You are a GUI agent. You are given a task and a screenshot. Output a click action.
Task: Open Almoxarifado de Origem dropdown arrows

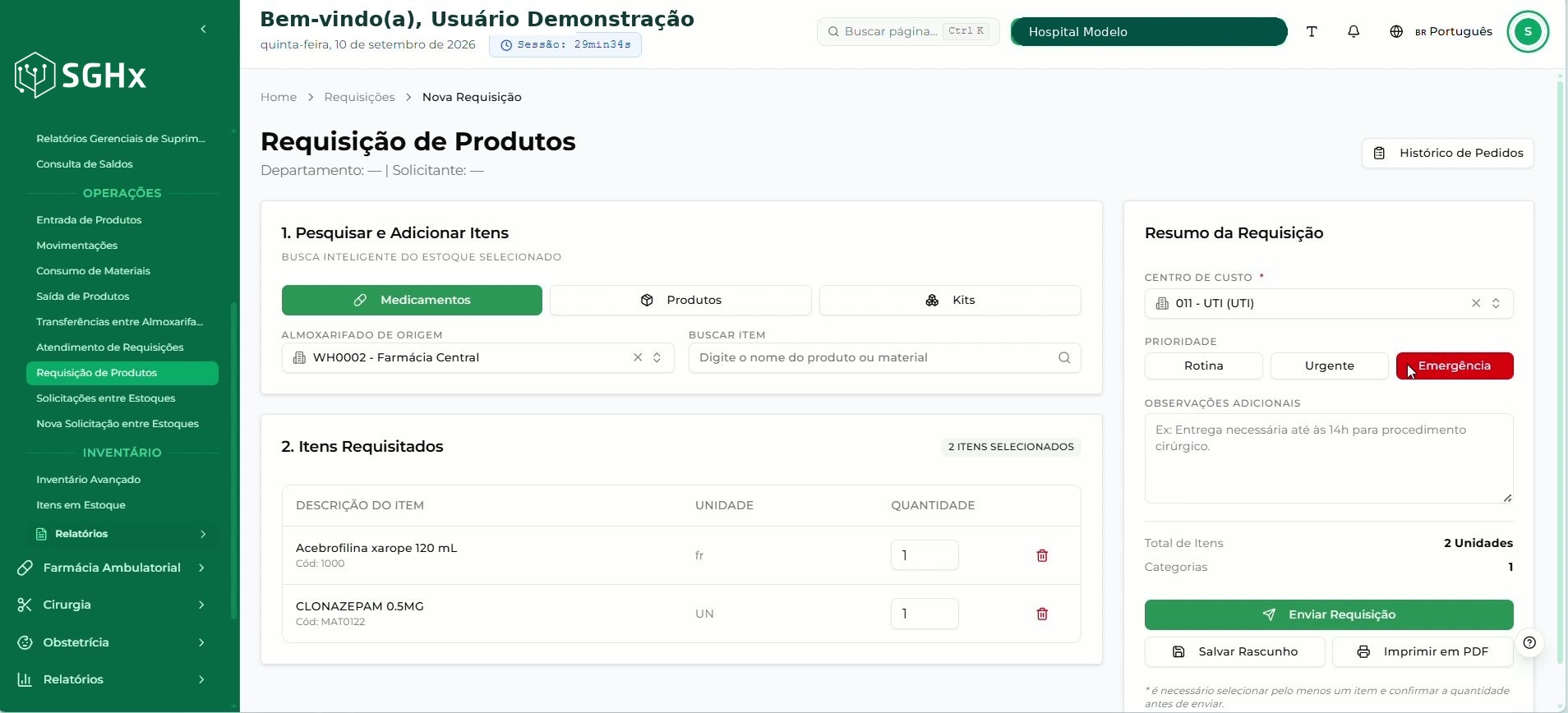657,358
